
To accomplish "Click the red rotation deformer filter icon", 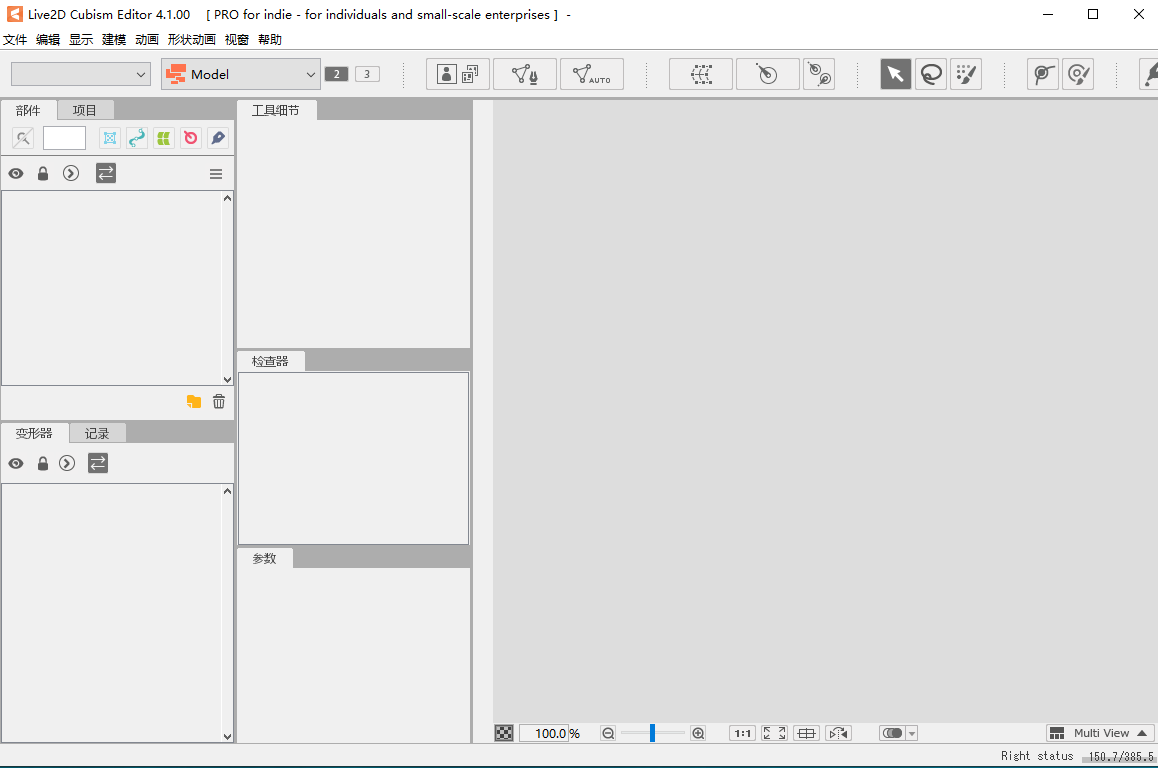I will [190, 138].
